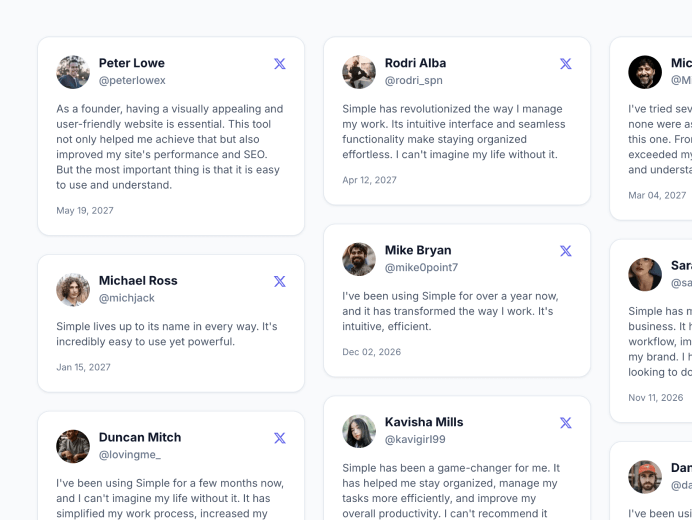Click the Dec 02, 2026 date
This screenshot has height=520, width=692.
(372, 352)
